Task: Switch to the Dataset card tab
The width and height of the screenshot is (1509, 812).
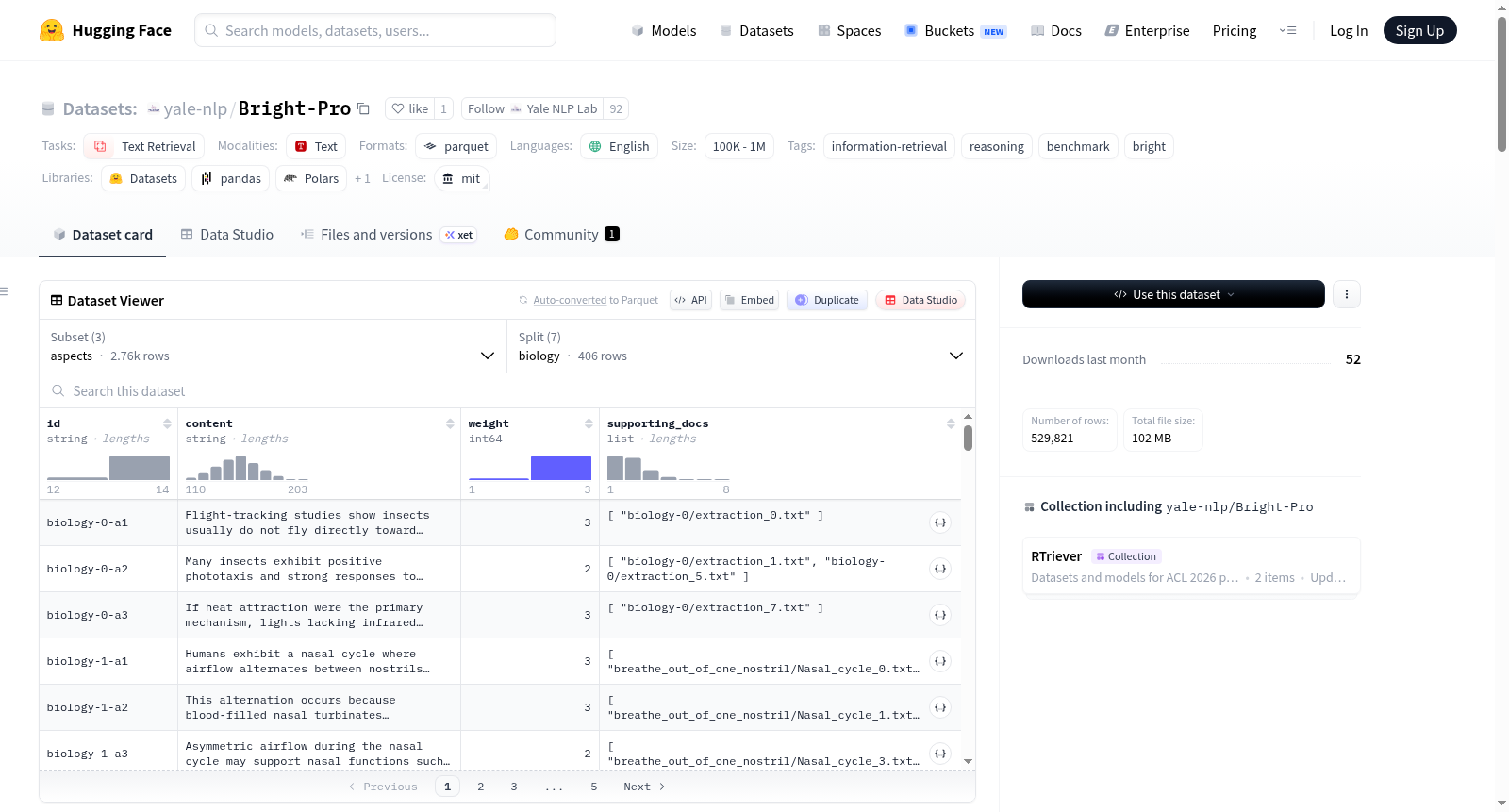Action: [x=103, y=234]
